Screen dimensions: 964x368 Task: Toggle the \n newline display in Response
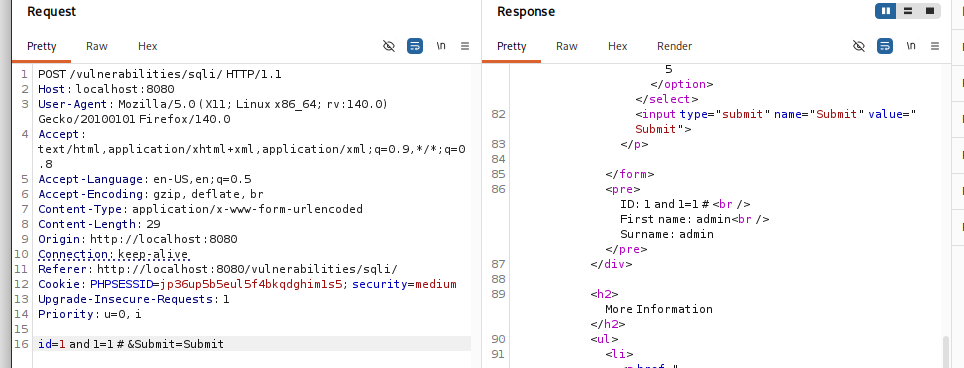click(x=911, y=46)
